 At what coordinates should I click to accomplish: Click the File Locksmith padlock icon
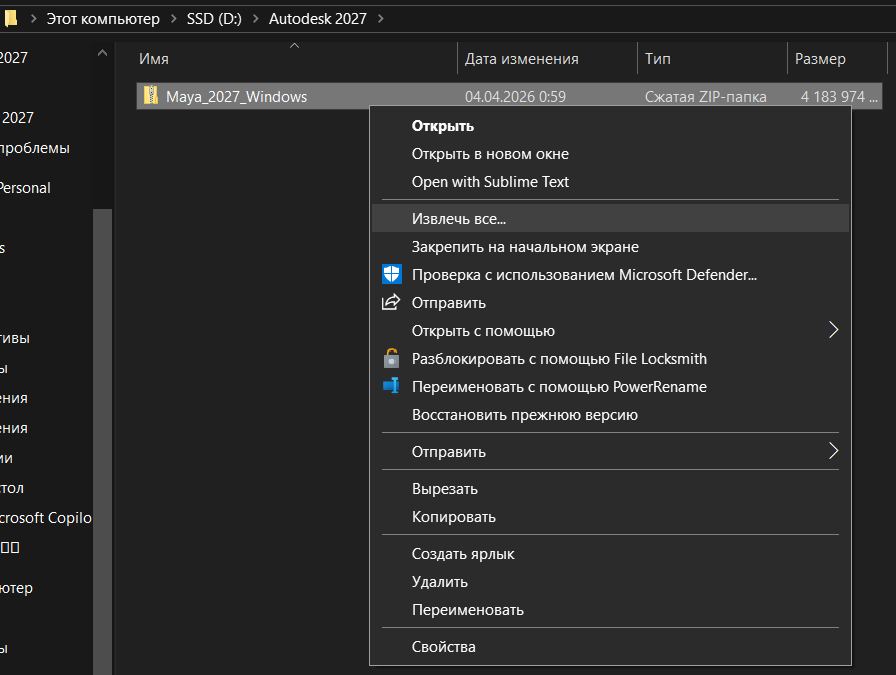[x=391, y=358]
